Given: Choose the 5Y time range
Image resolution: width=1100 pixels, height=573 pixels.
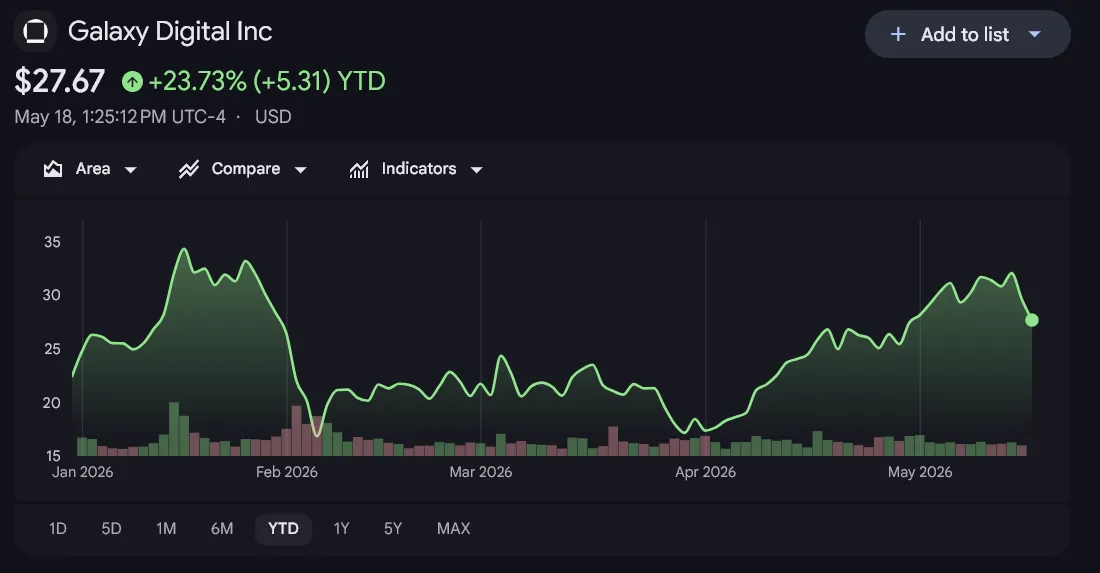Looking at the screenshot, I should point(393,528).
